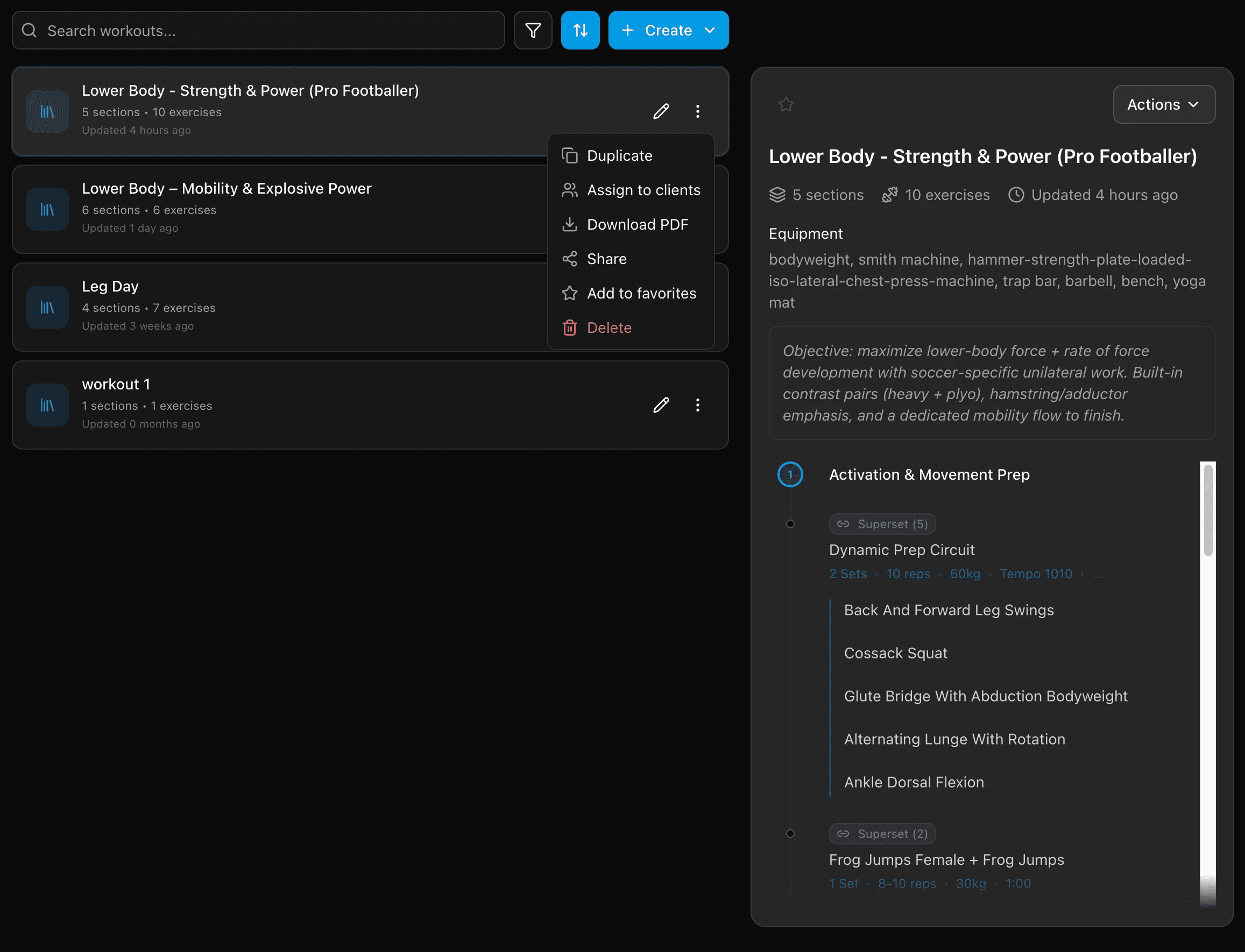Open the Actions dropdown

coord(1163,104)
